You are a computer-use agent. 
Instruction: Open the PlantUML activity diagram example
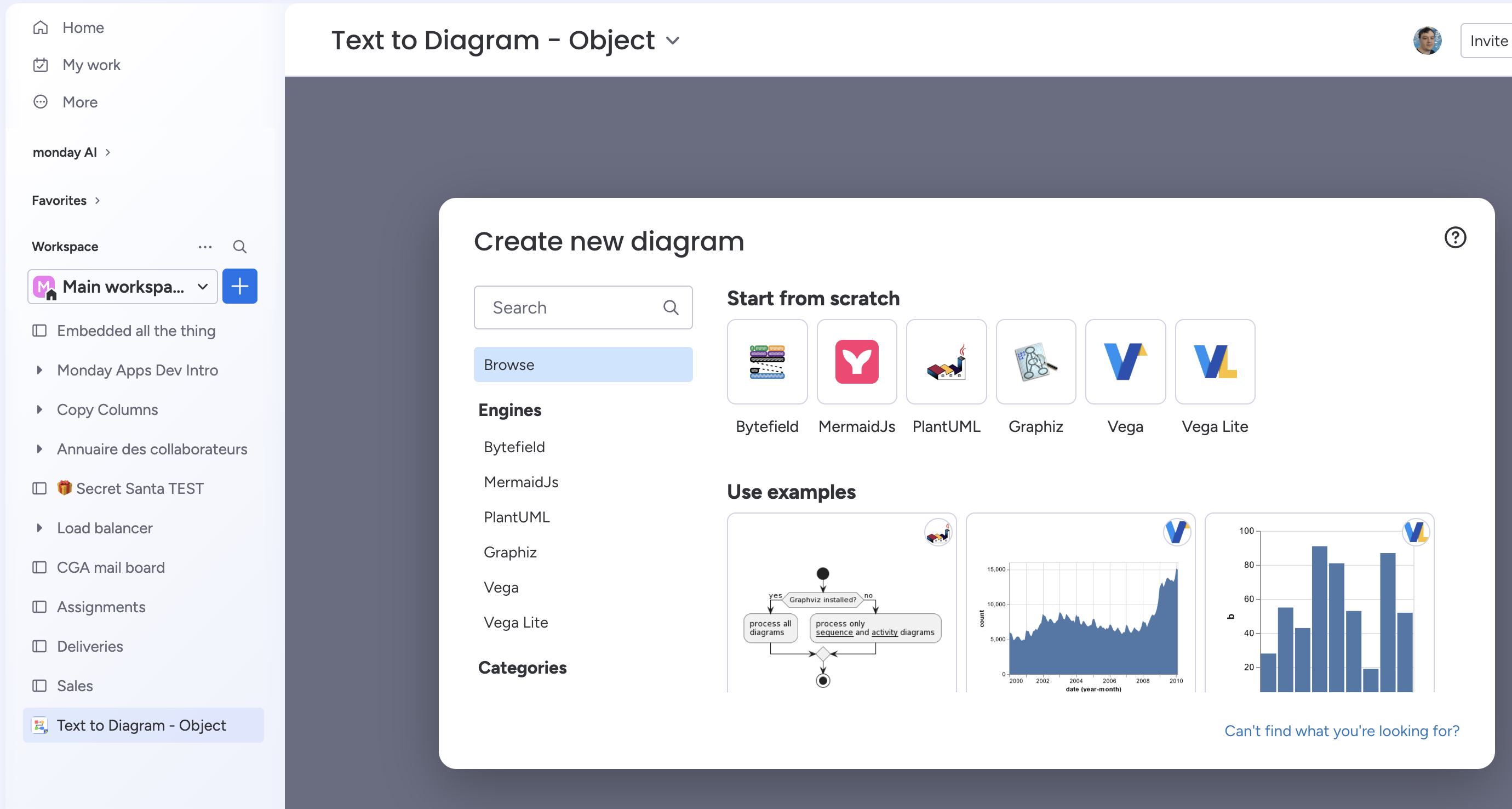(841, 603)
